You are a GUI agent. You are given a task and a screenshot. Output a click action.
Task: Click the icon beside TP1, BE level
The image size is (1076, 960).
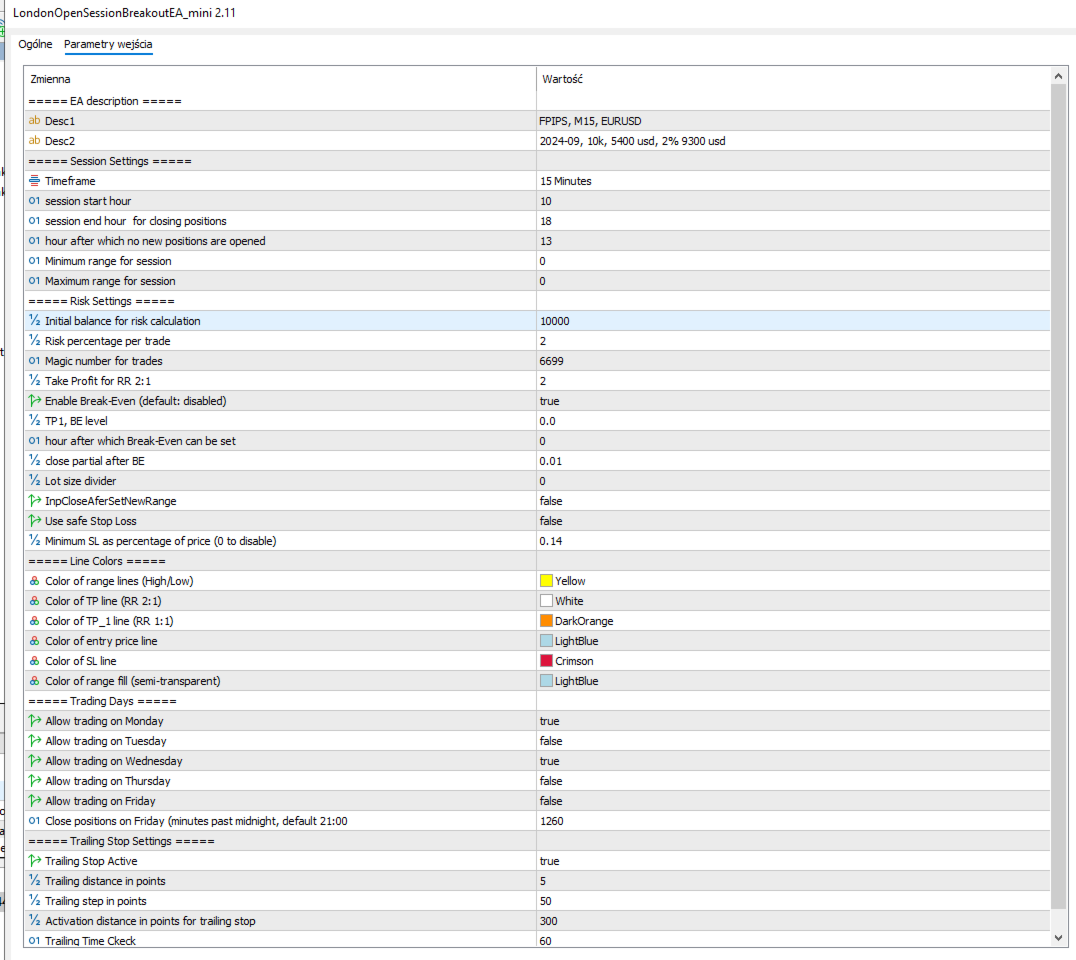[34, 421]
